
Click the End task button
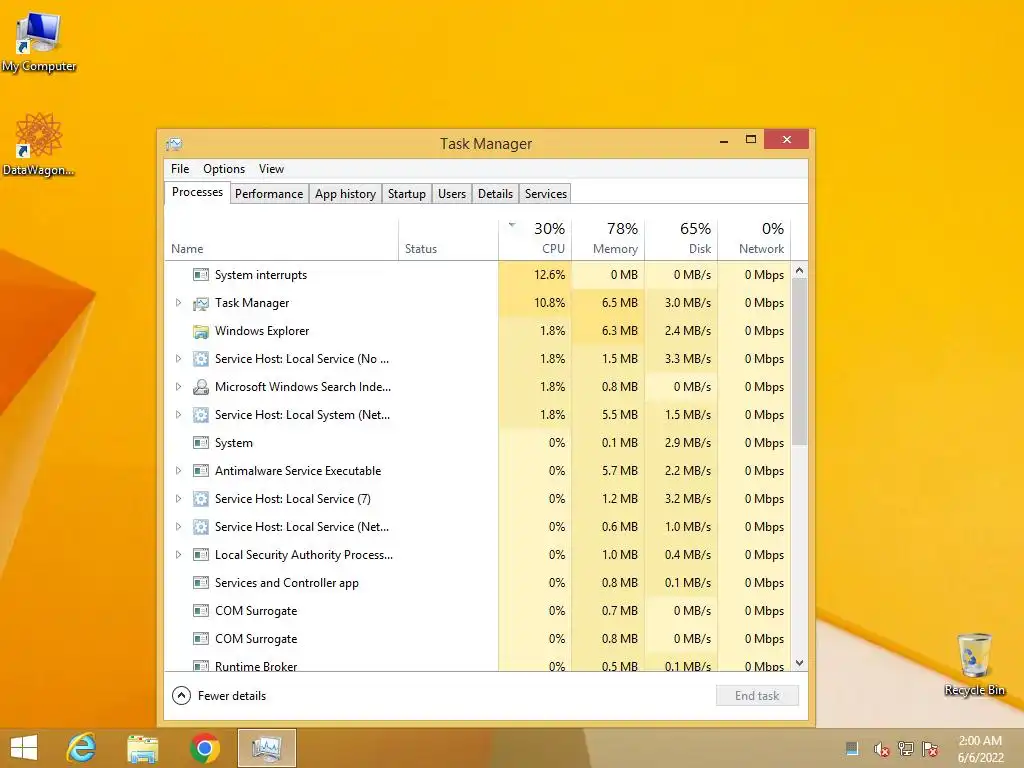(x=757, y=696)
